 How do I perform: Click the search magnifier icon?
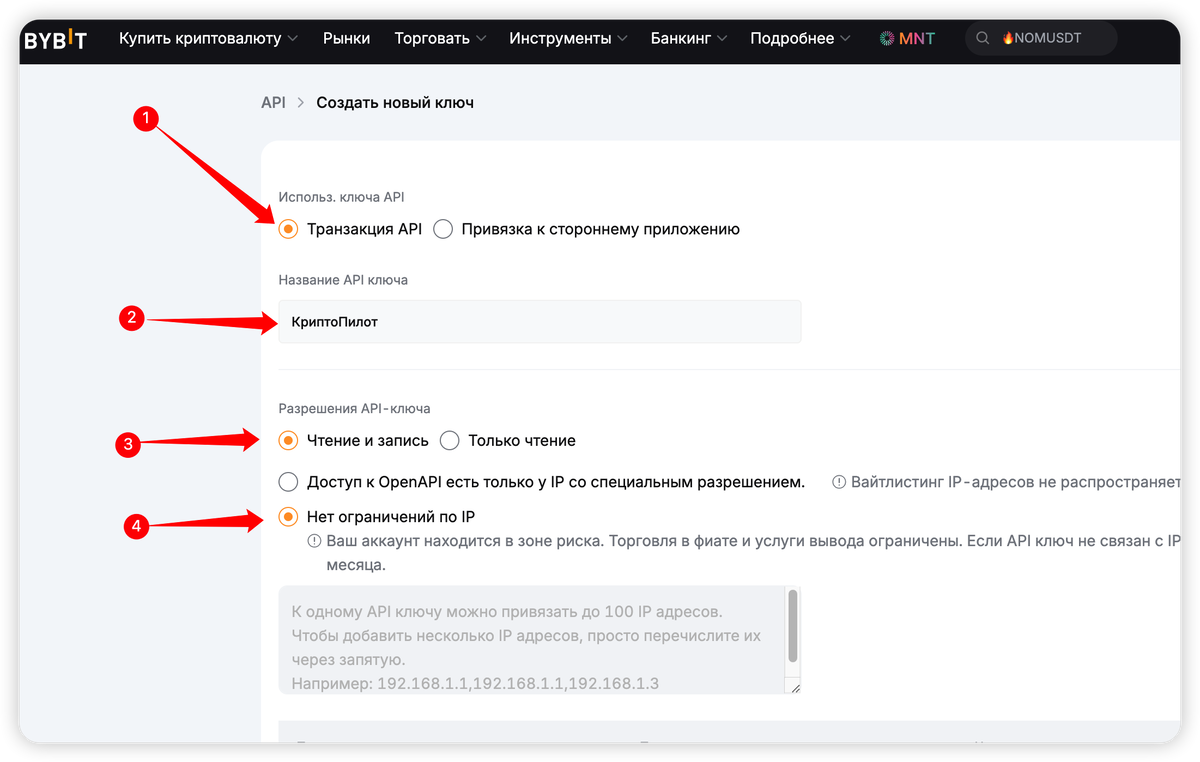pyautogui.click(x=983, y=39)
